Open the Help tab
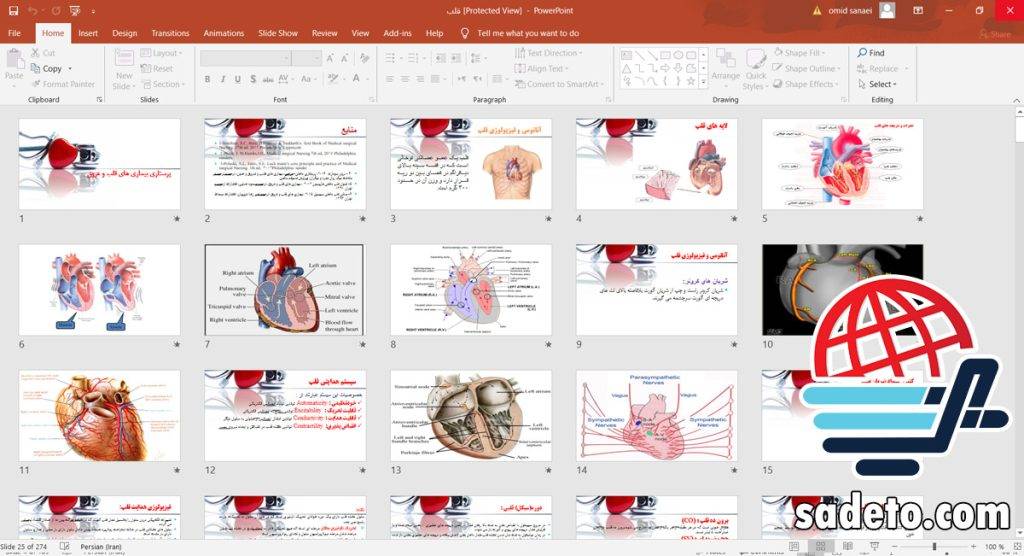The width and height of the screenshot is (1024, 556). point(434,33)
